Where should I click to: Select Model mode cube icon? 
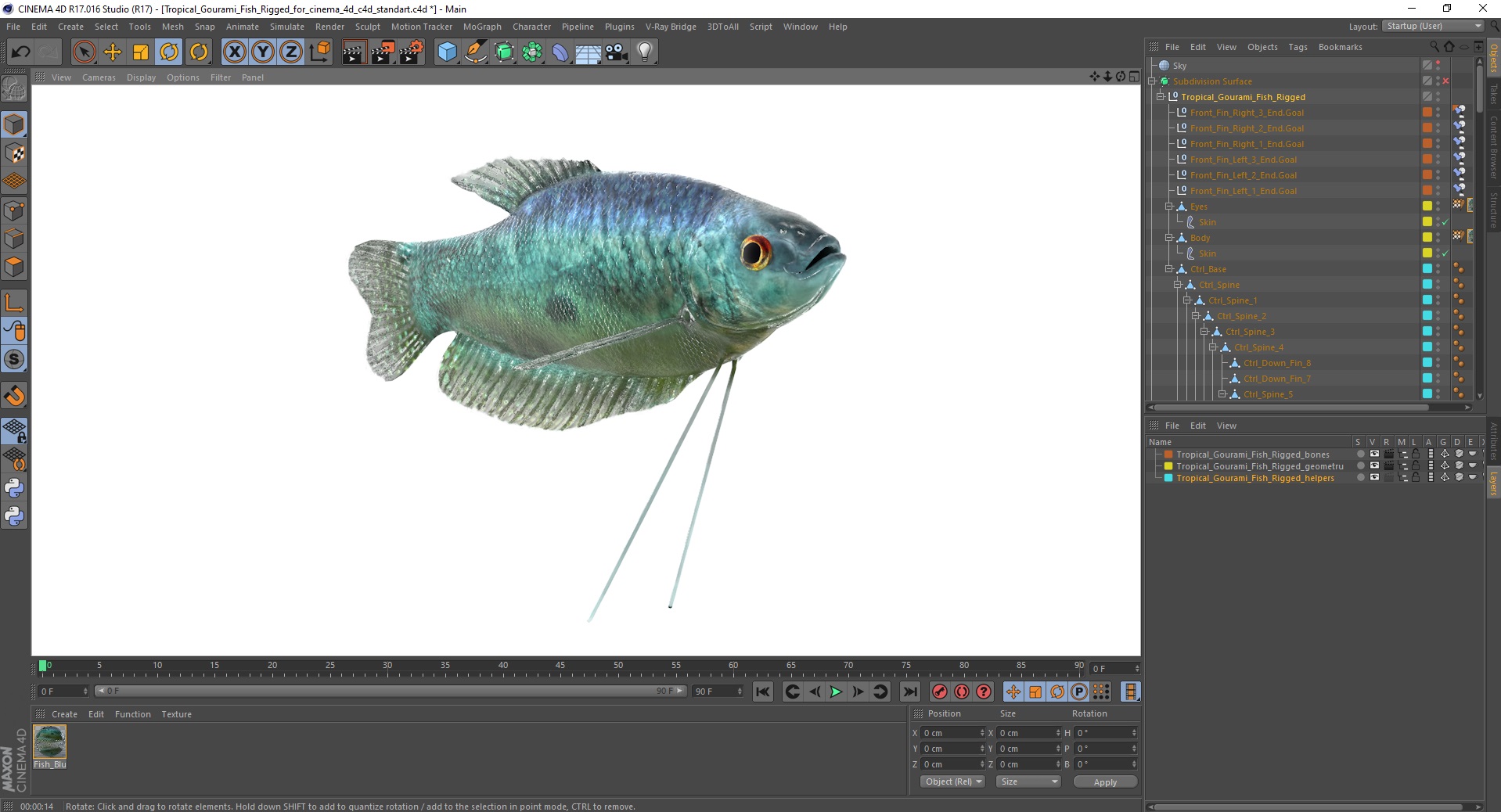14,124
